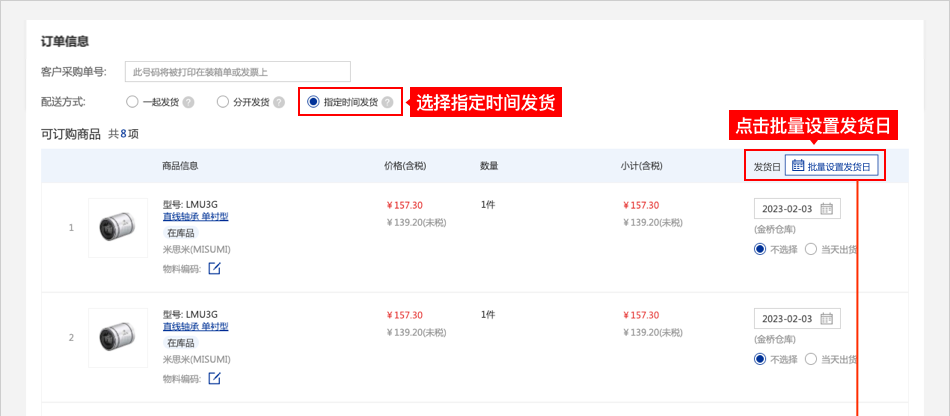Click the 客户采购单号 input field
The image size is (950, 416).
(x=238, y=71)
